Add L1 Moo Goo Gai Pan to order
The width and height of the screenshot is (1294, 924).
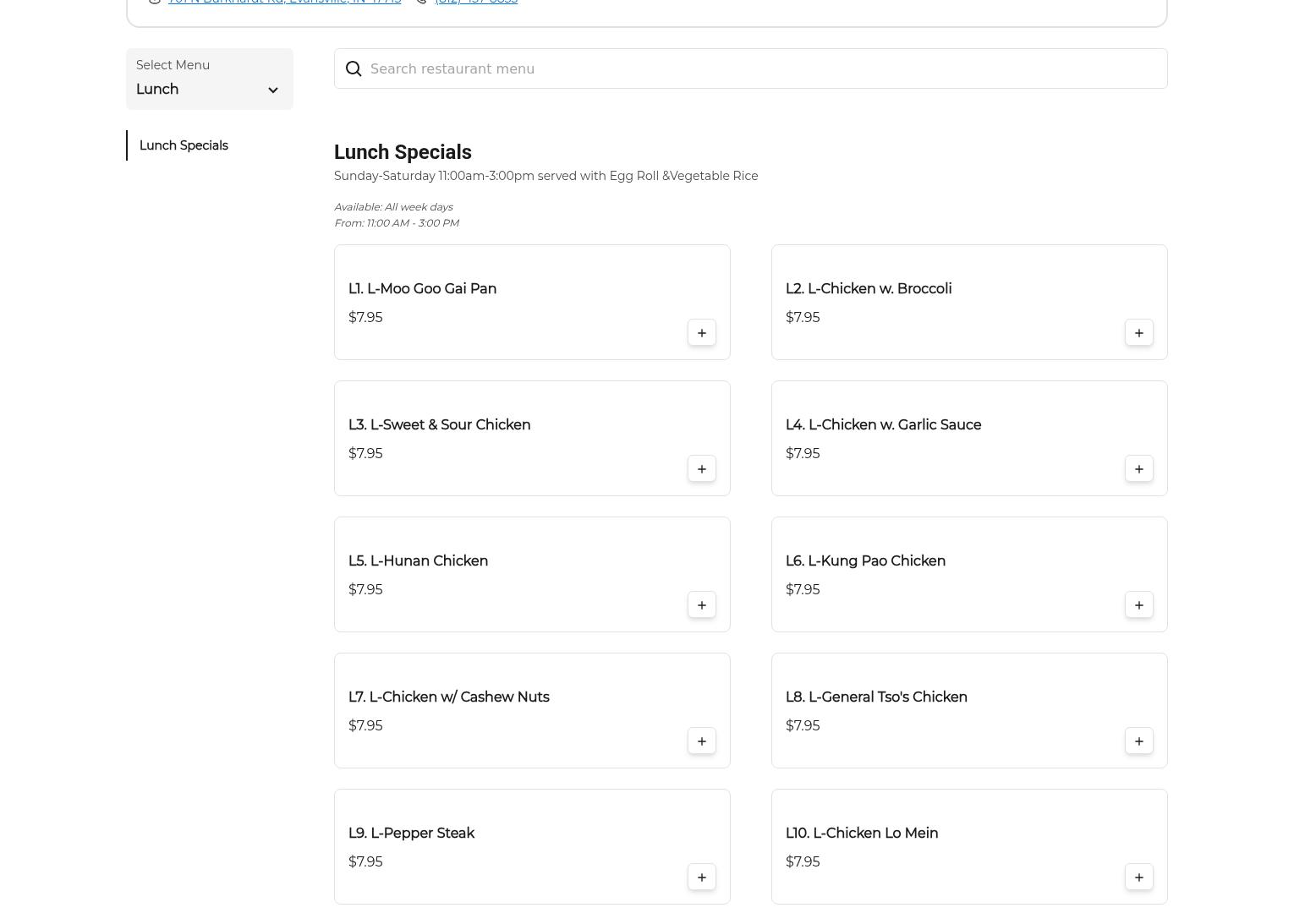click(701, 333)
